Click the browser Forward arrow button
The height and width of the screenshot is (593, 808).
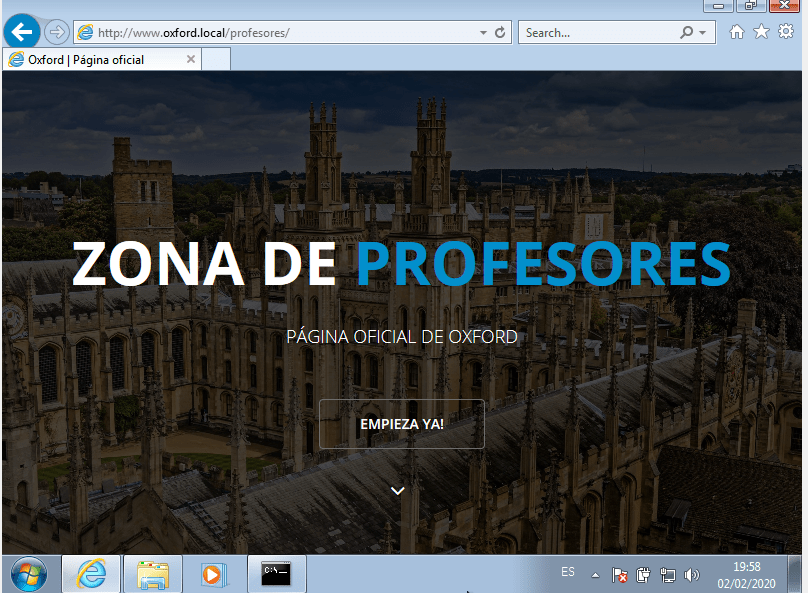(x=56, y=32)
